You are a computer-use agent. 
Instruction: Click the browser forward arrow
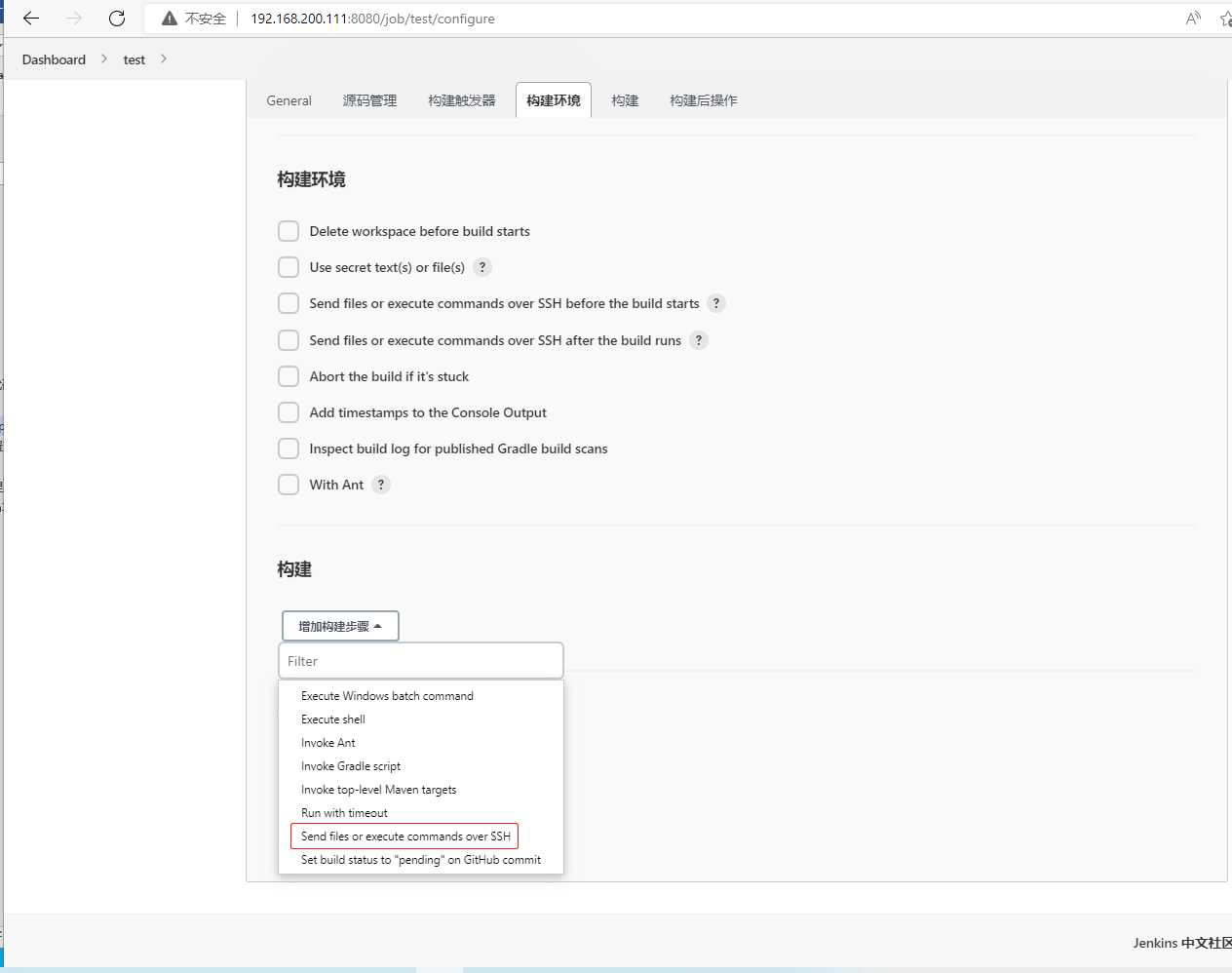tap(74, 19)
